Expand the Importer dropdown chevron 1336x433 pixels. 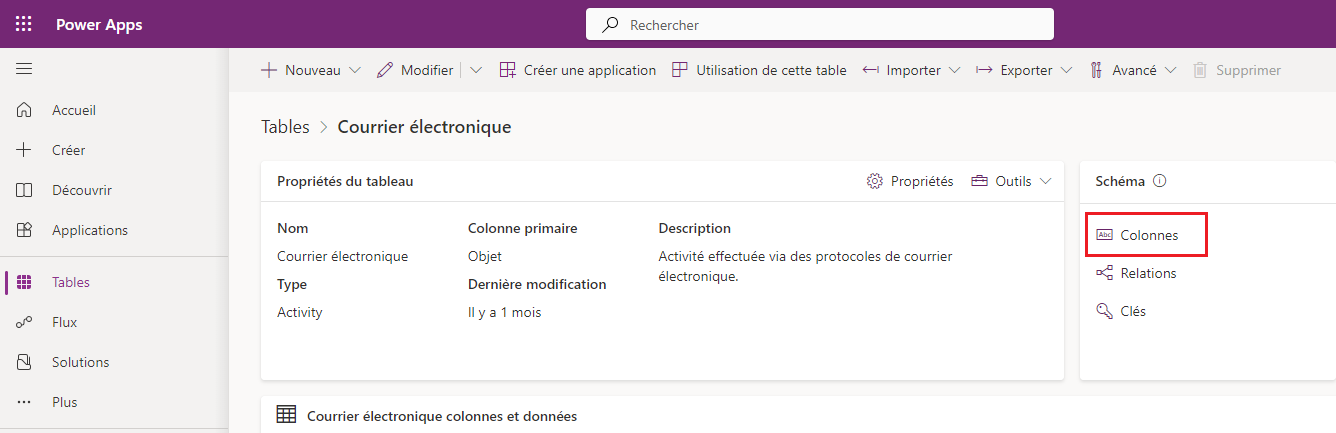point(954,70)
